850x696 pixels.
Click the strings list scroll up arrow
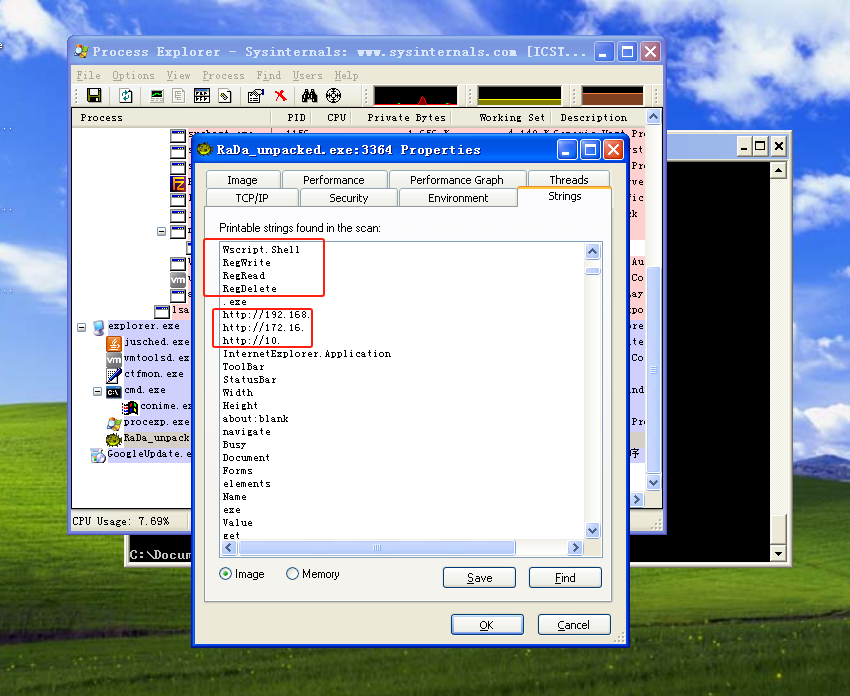coord(593,252)
